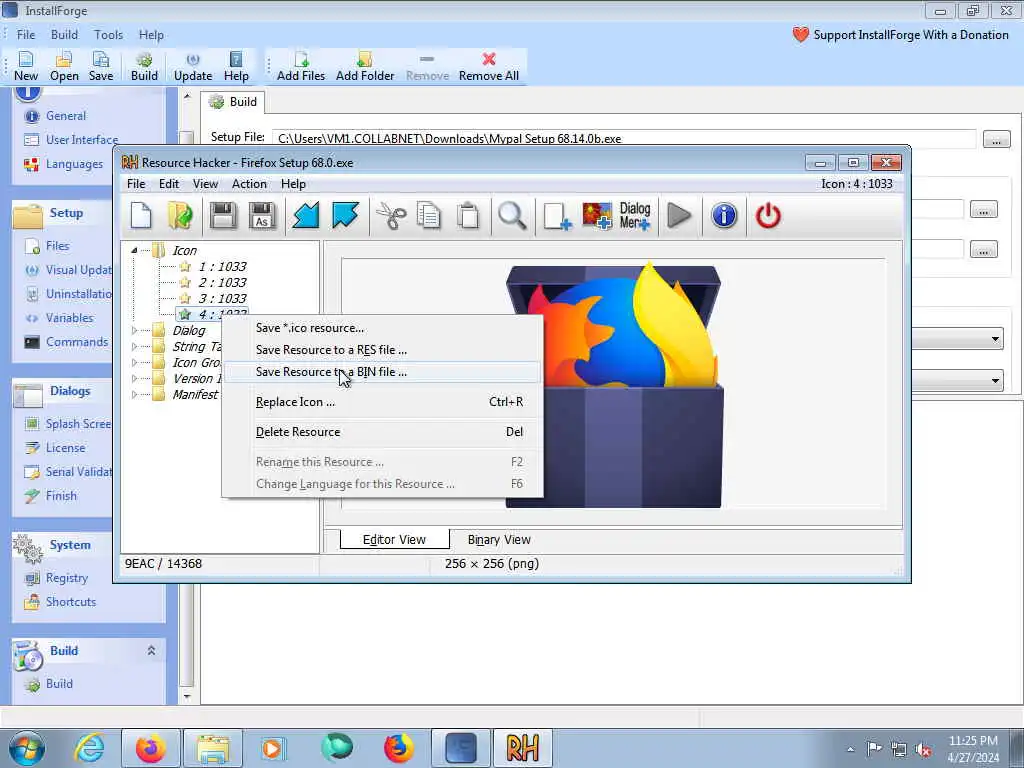The width and height of the screenshot is (1024, 768).
Task: Click the Save As floppy icon
Action: tap(262, 216)
